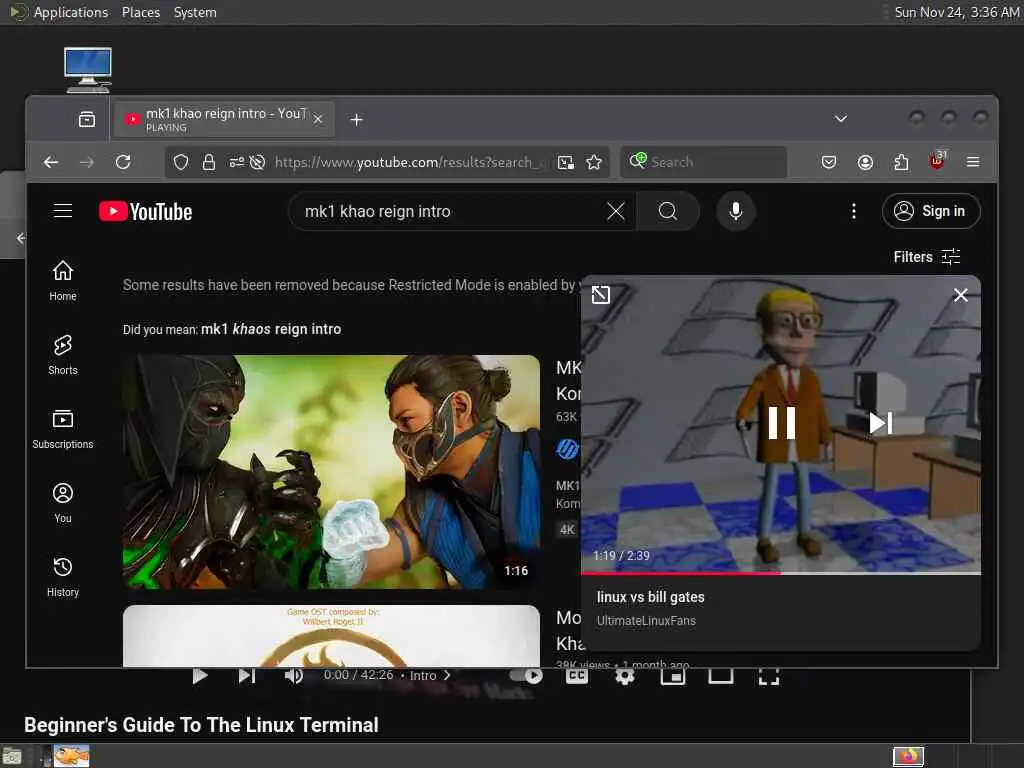Click the fish icon in bottom panel
This screenshot has height=768, width=1024.
coord(71,756)
